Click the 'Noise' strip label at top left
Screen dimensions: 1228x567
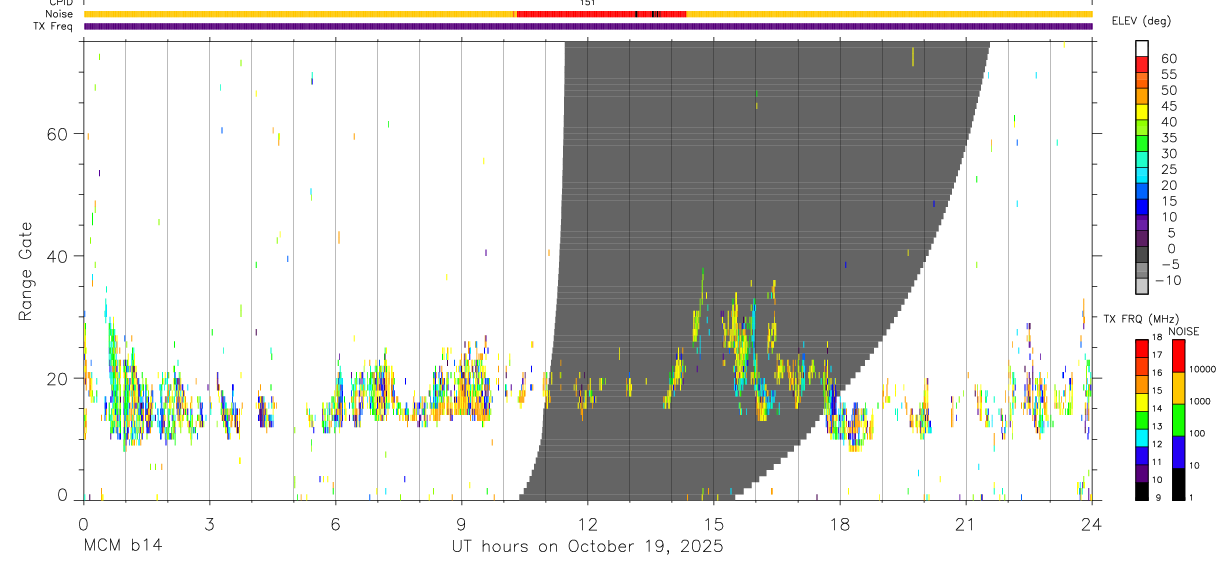point(58,14)
